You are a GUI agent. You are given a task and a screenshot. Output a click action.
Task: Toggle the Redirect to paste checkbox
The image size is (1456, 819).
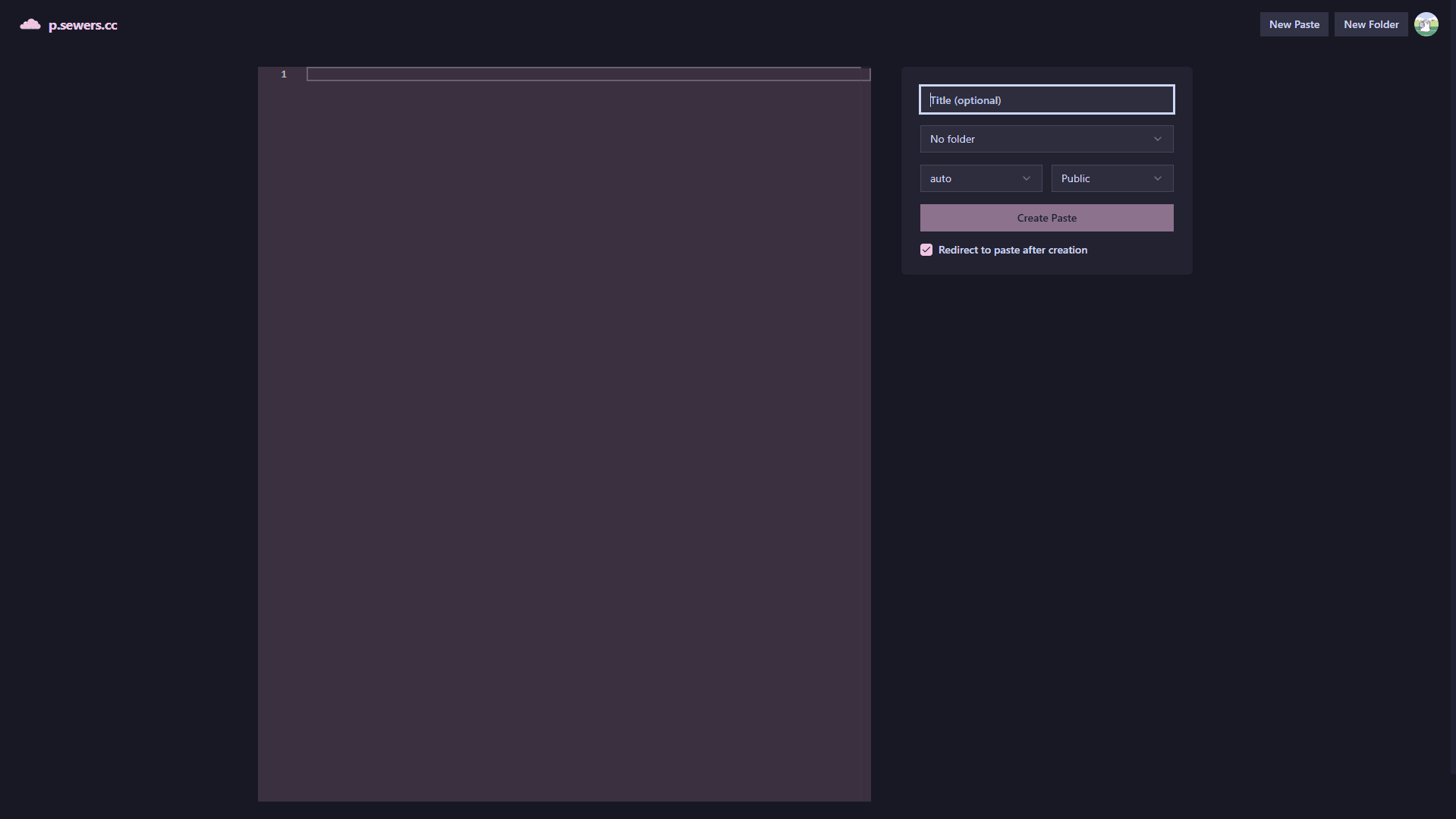(926, 250)
